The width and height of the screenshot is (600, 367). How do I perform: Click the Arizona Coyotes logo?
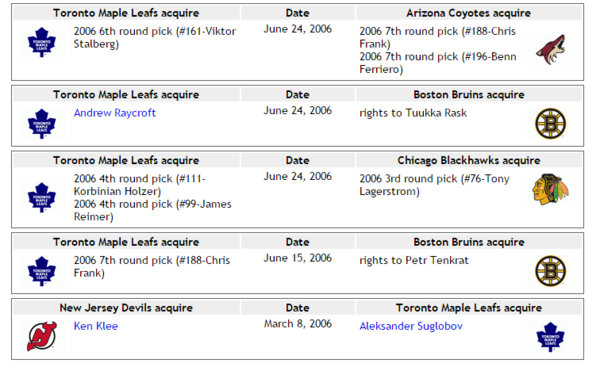(550, 50)
